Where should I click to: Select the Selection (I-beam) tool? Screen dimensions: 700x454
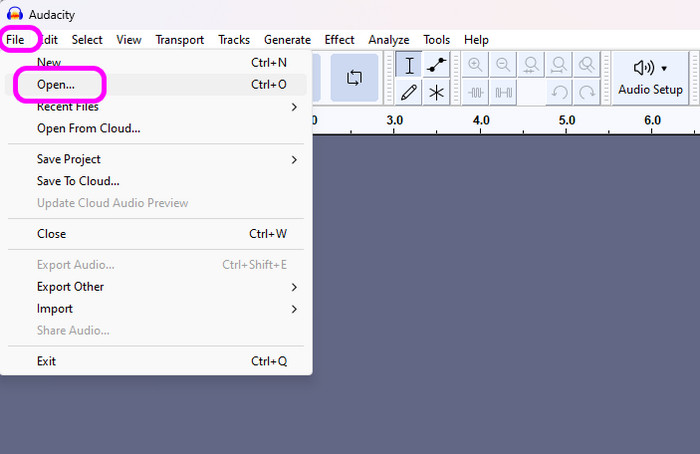pyautogui.click(x=408, y=66)
